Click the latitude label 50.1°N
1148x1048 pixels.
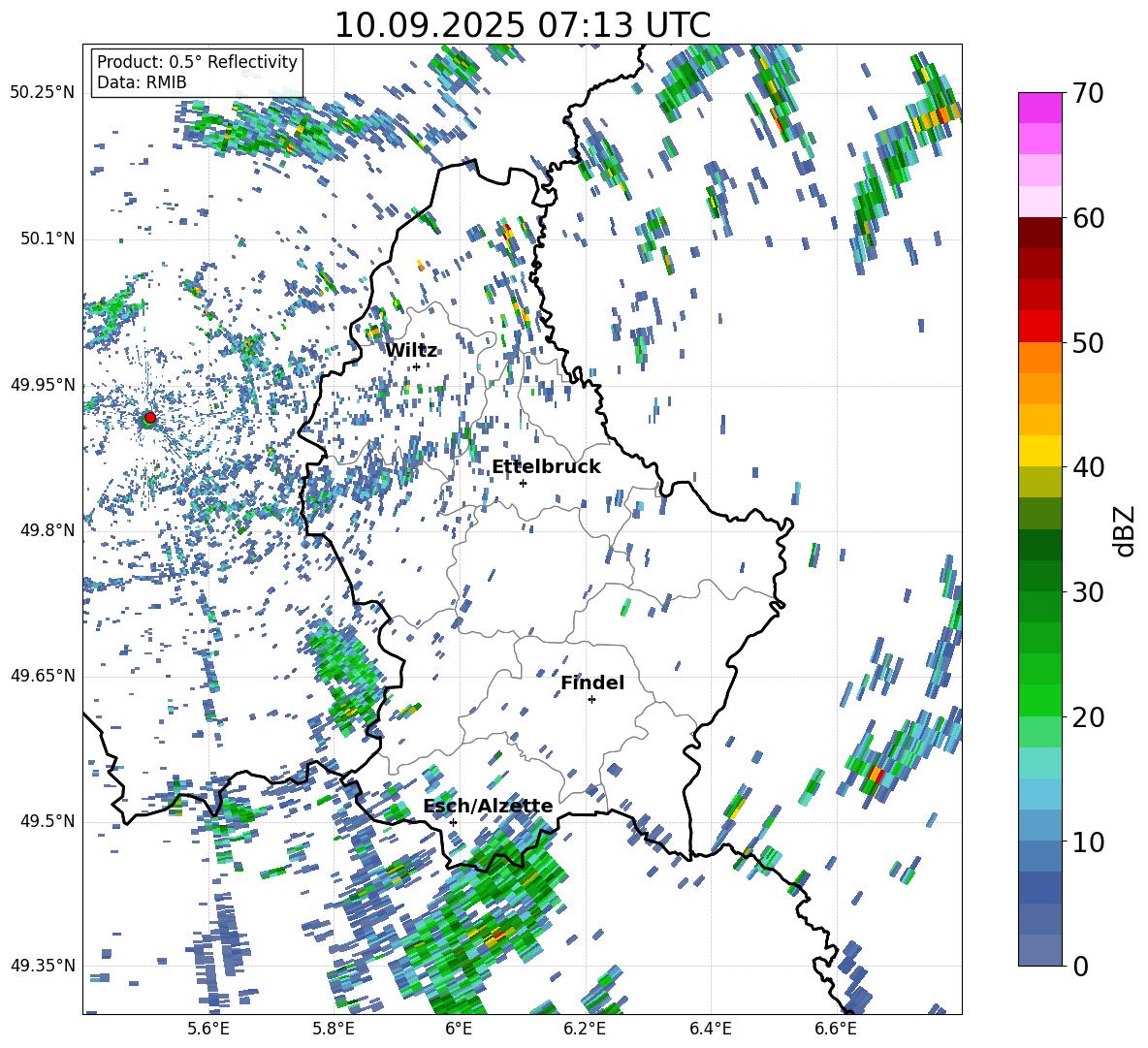[47, 238]
